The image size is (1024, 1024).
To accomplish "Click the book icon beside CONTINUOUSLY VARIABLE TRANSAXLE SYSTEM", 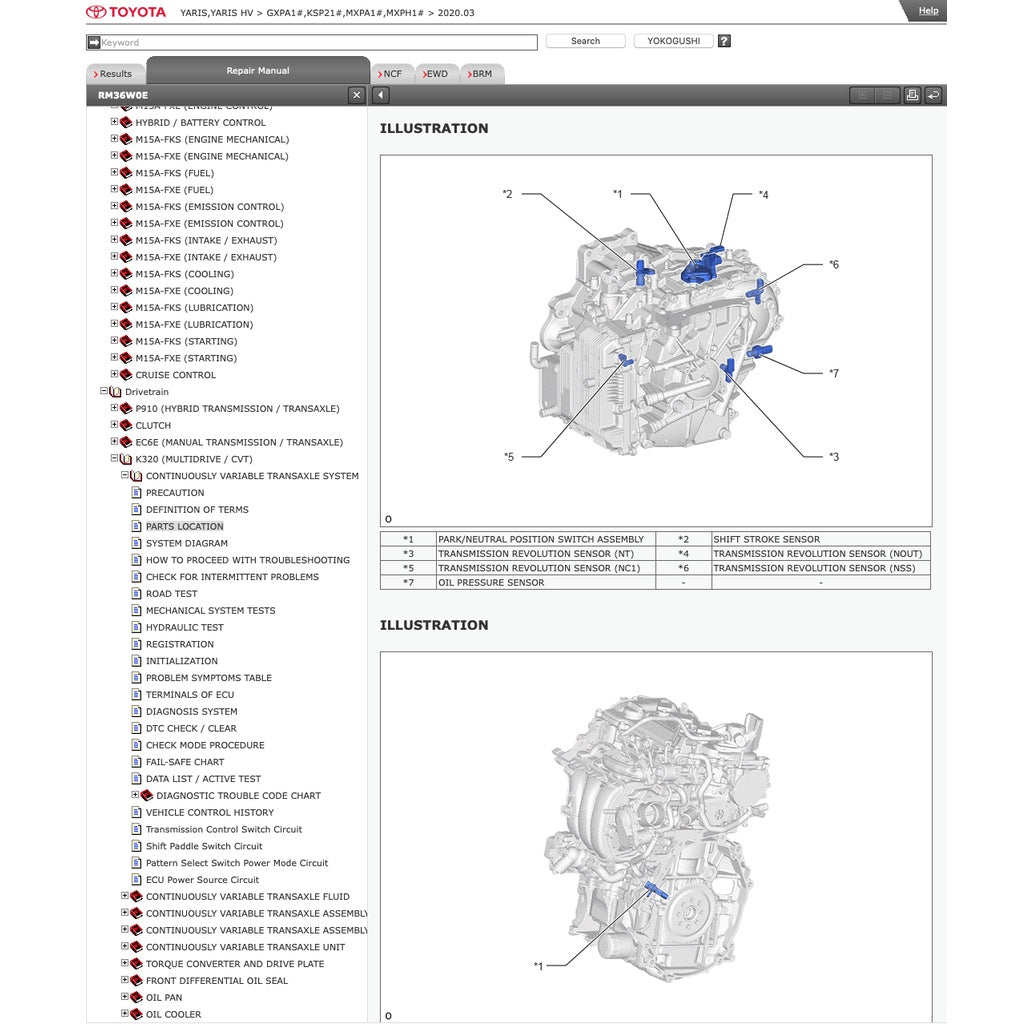I will click(x=136, y=476).
